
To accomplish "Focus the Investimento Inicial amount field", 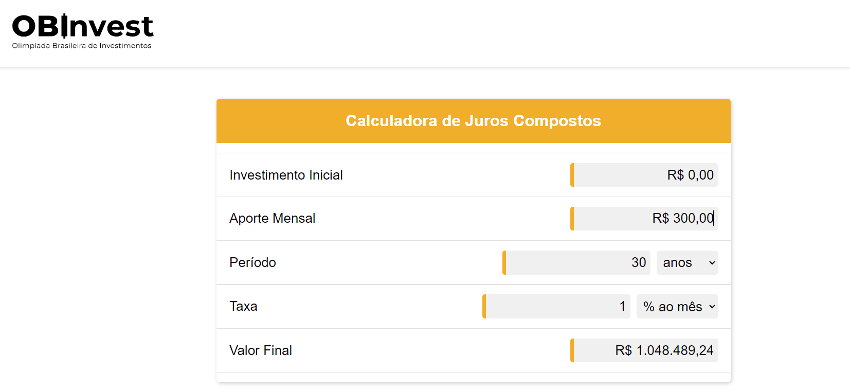I will pyautogui.click(x=644, y=175).
